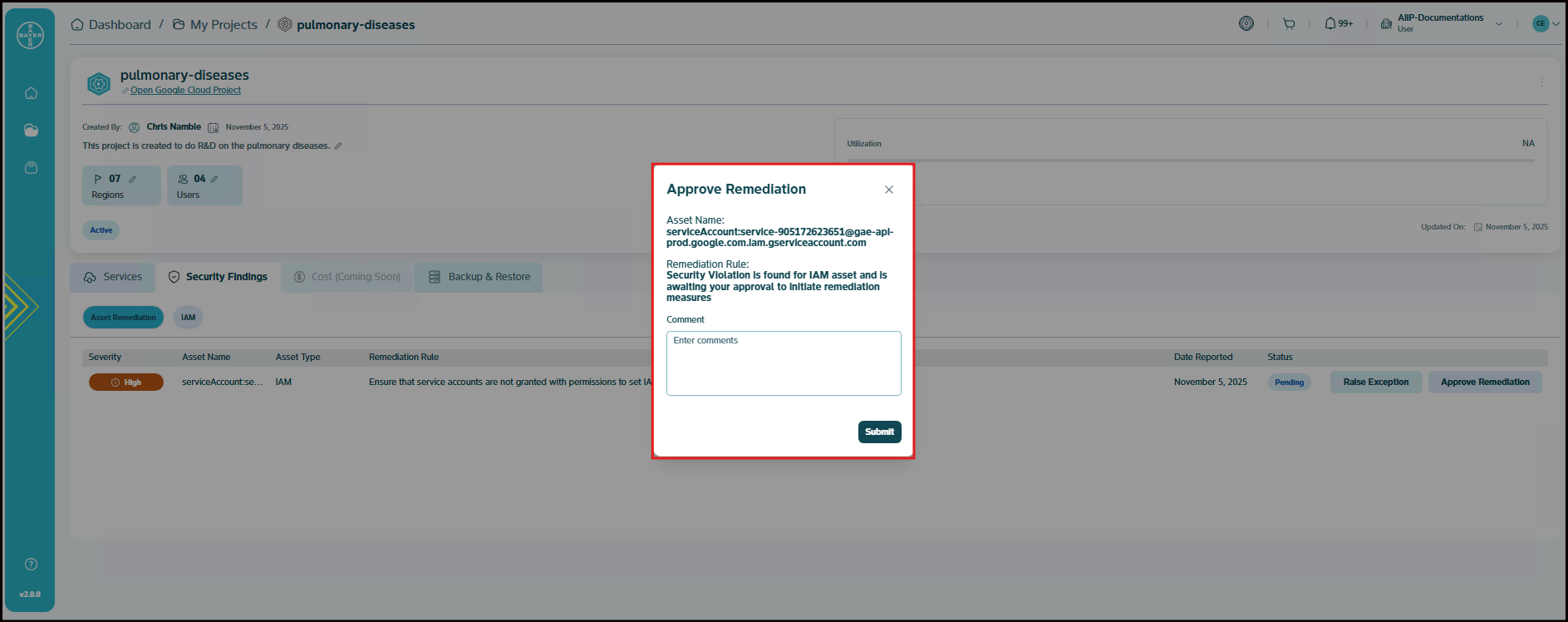Image resolution: width=1568 pixels, height=622 pixels.
Task: Edit project description with pencil icon
Action: click(338, 146)
